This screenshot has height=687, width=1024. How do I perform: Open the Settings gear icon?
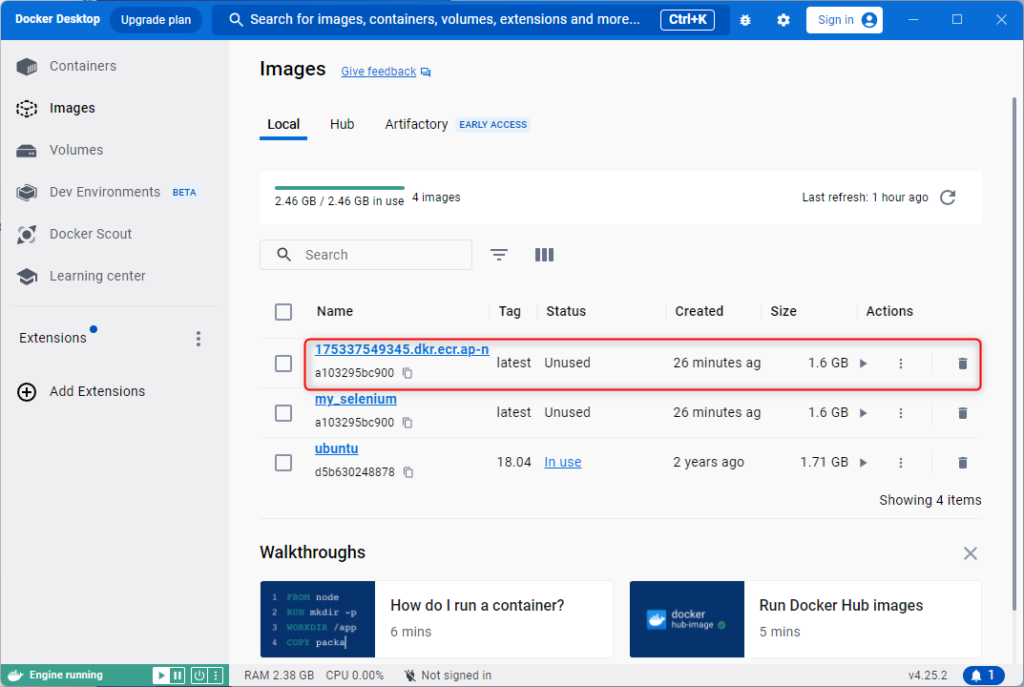783,20
